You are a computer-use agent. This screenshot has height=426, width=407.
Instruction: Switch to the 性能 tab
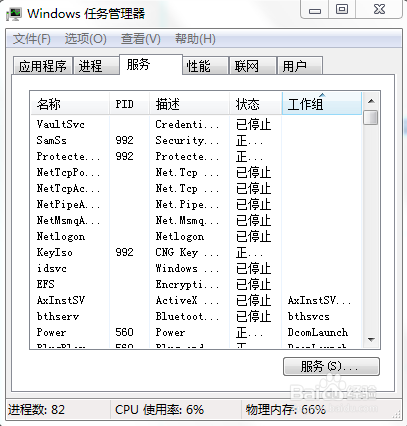tap(206, 66)
